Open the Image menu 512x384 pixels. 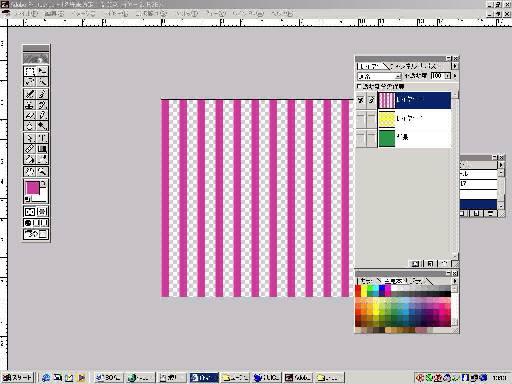(x=83, y=14)
